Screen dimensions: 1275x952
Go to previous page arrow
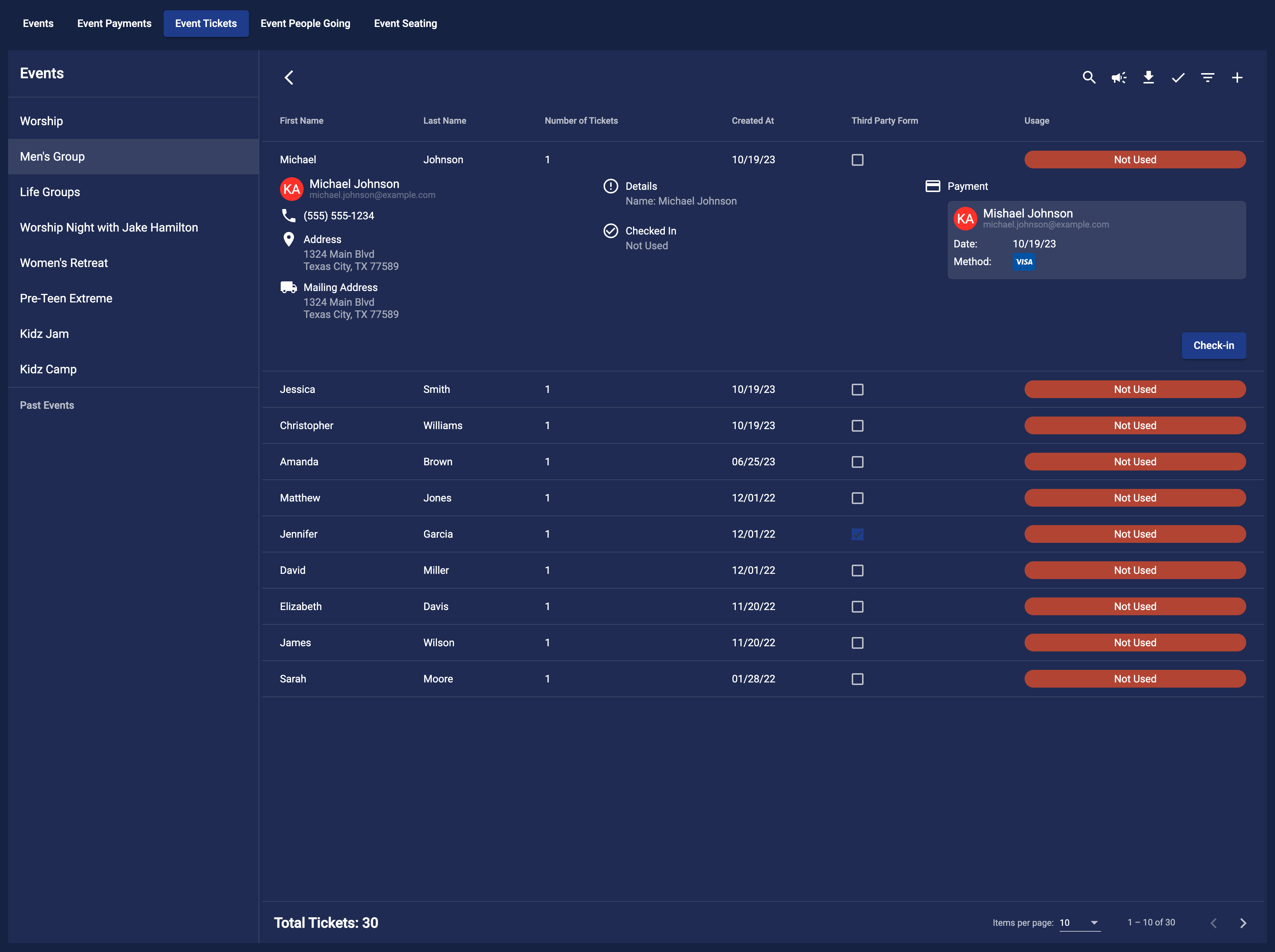tap(1214, 922)
